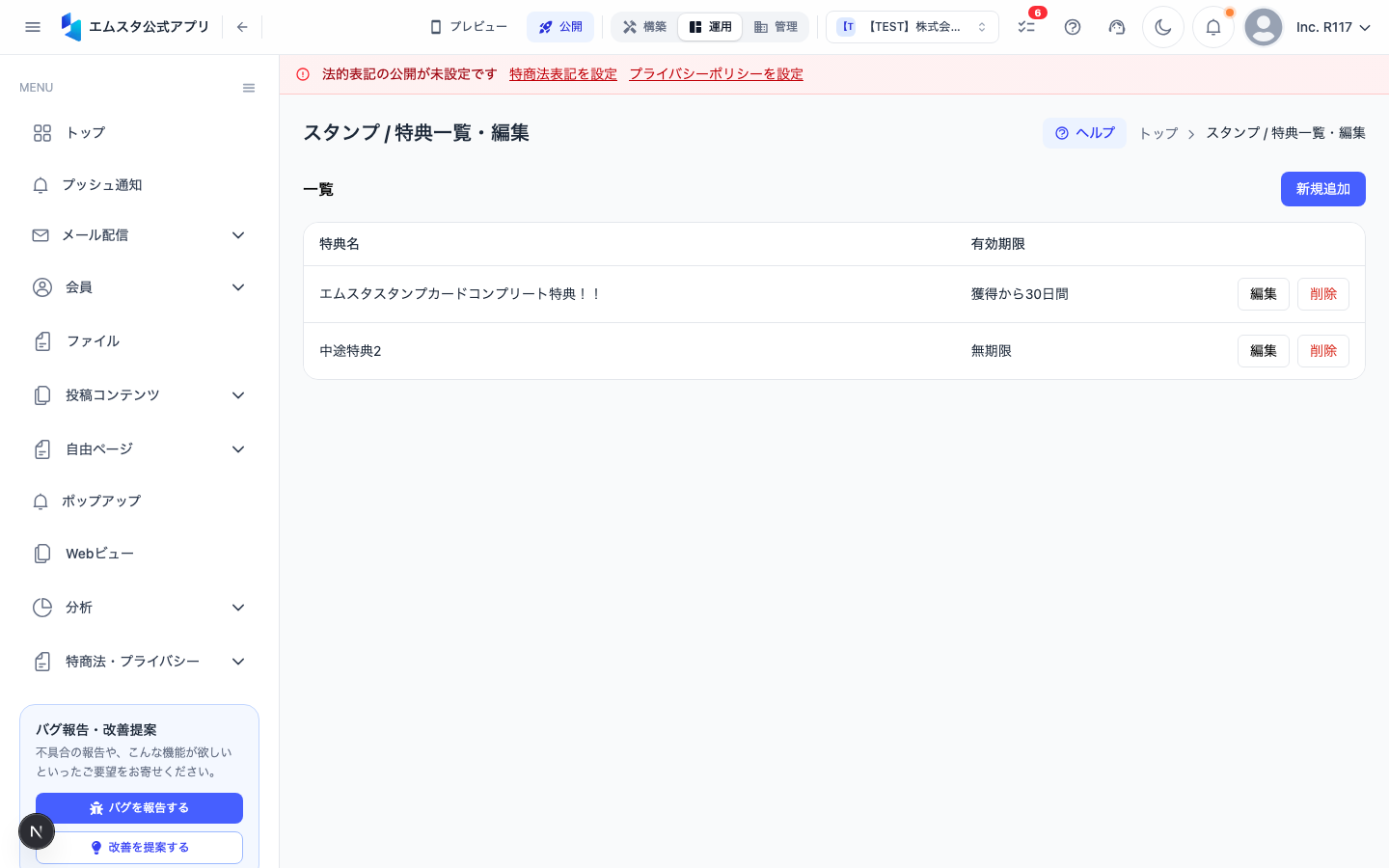Edit エムスタスタンプカードコンプリート特典 row
Screen dimensions: 1389x868
(x=1263, y=294)
